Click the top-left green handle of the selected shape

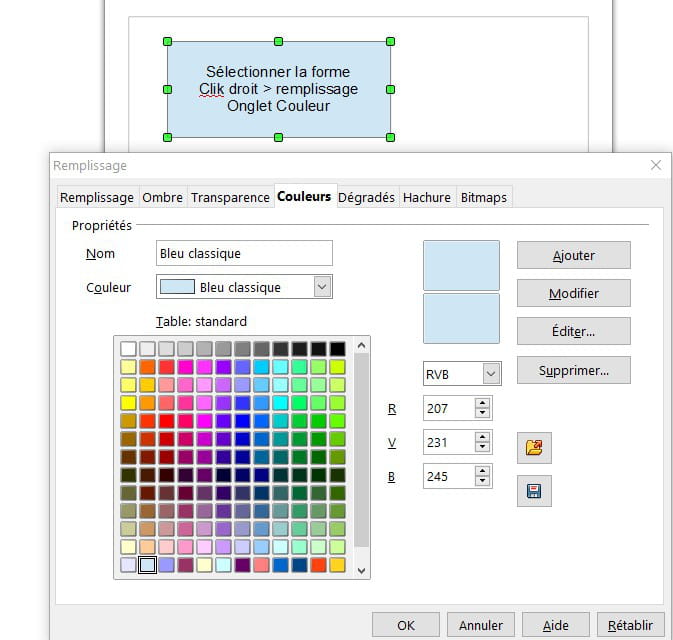(x=167, y=42)
